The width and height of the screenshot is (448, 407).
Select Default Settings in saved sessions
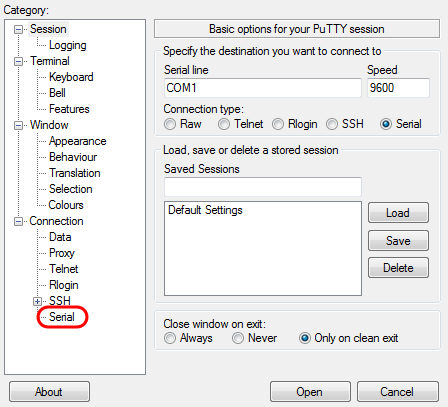point(205,210)
